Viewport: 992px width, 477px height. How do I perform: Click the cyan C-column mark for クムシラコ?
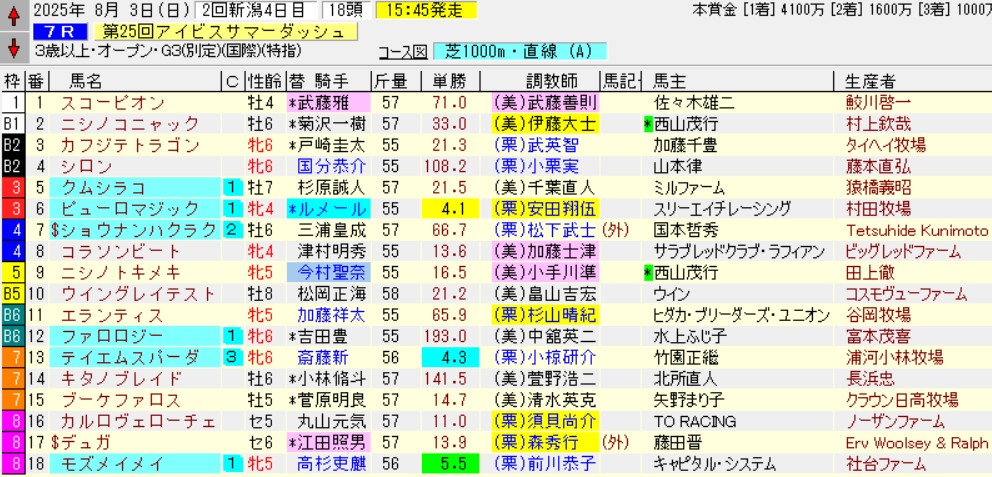pos(230,187)
